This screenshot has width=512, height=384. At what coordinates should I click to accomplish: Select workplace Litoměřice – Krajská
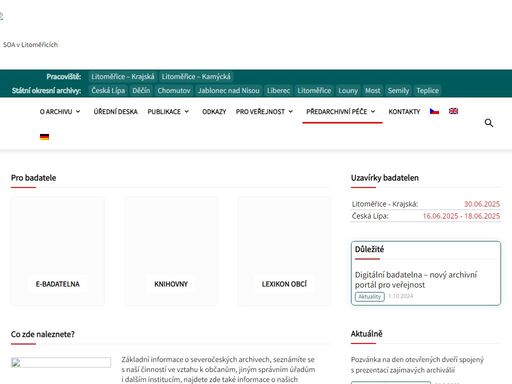(123, 77)
